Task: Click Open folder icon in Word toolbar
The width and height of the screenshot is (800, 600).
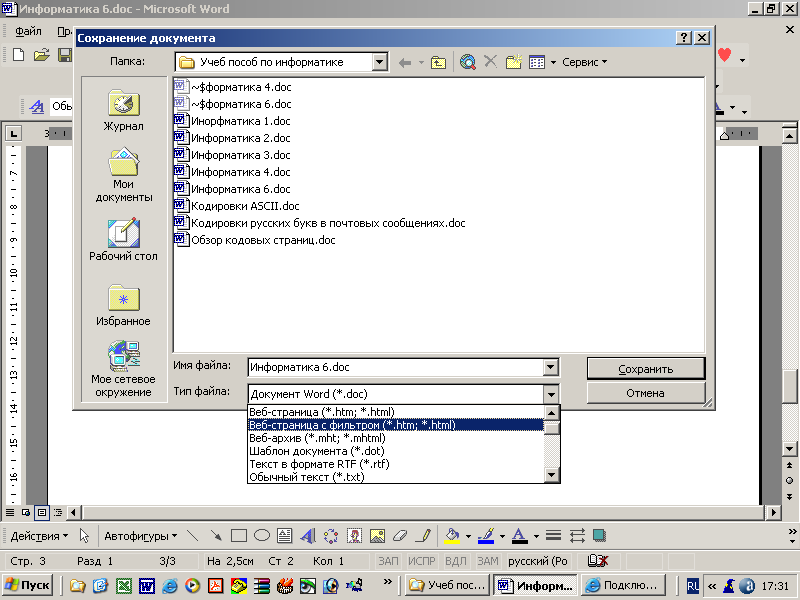Action: tap(41, 55)
